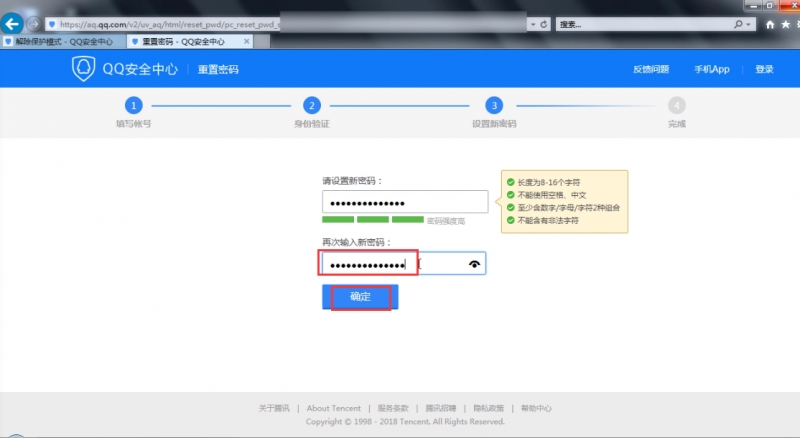800x438 pixels.
Task: Click the 至少含数字/字母/字符2种组合 check icon
Action: (510, 207)
